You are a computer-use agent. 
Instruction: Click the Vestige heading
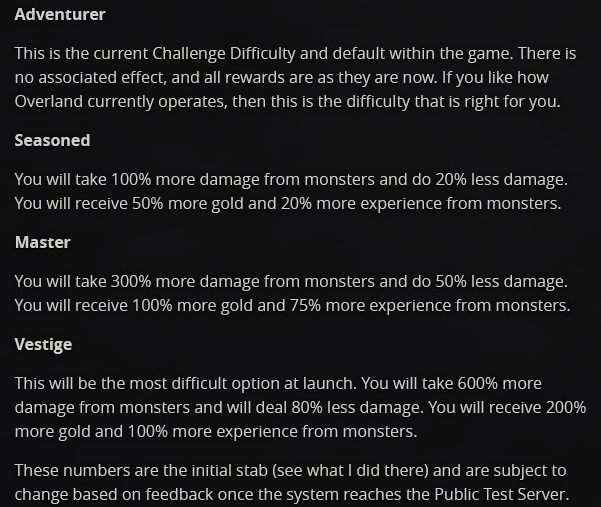coord(43,344)
